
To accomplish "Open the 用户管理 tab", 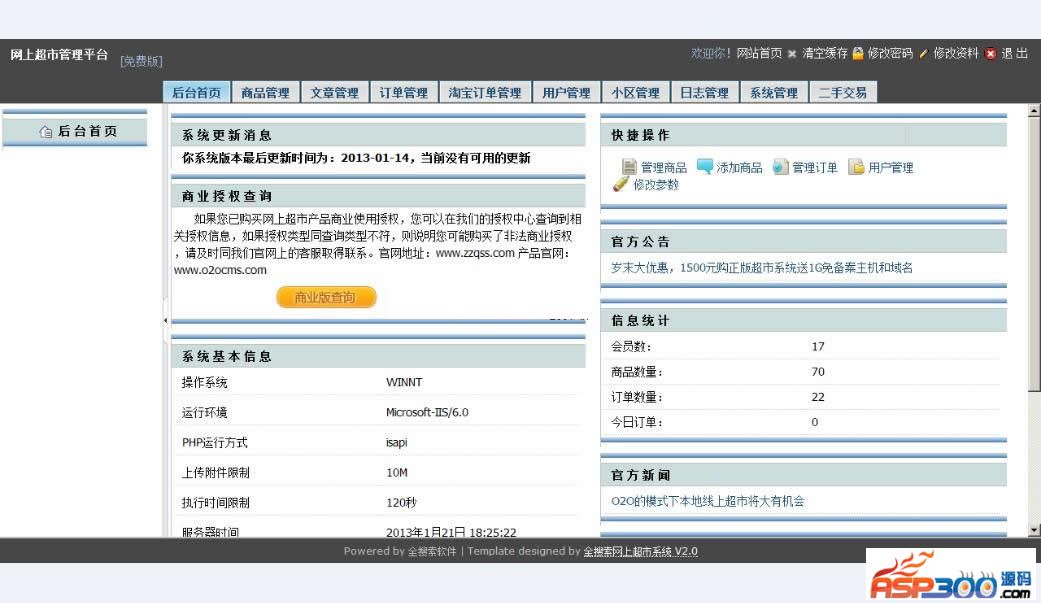I will 566,92.
